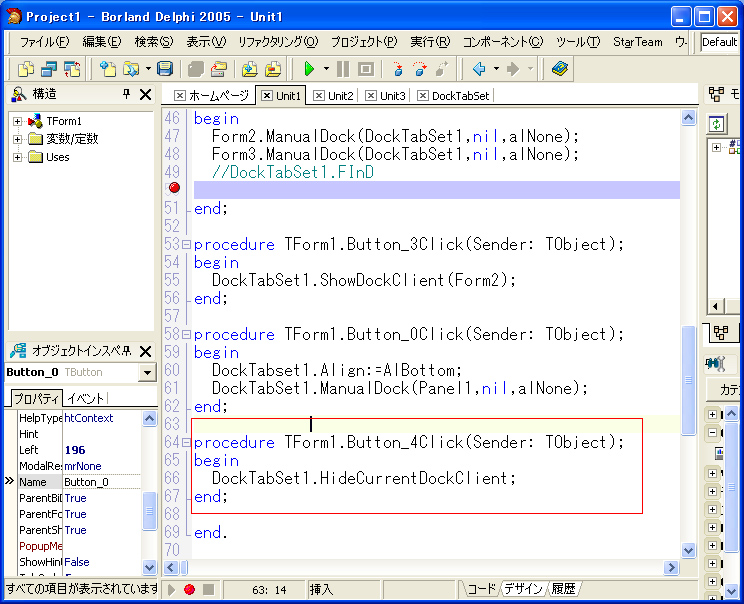Click the gray Forward navigation arrow
The width and height of the screenshot is (744, 604).
513,69
